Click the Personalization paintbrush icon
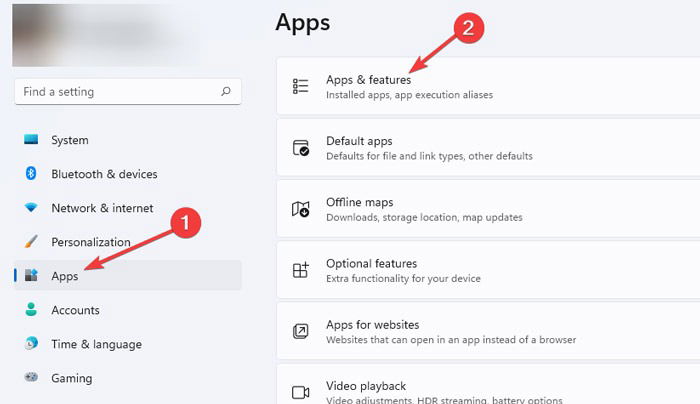This screenshot has width=700, height=404. coord(31,242)
